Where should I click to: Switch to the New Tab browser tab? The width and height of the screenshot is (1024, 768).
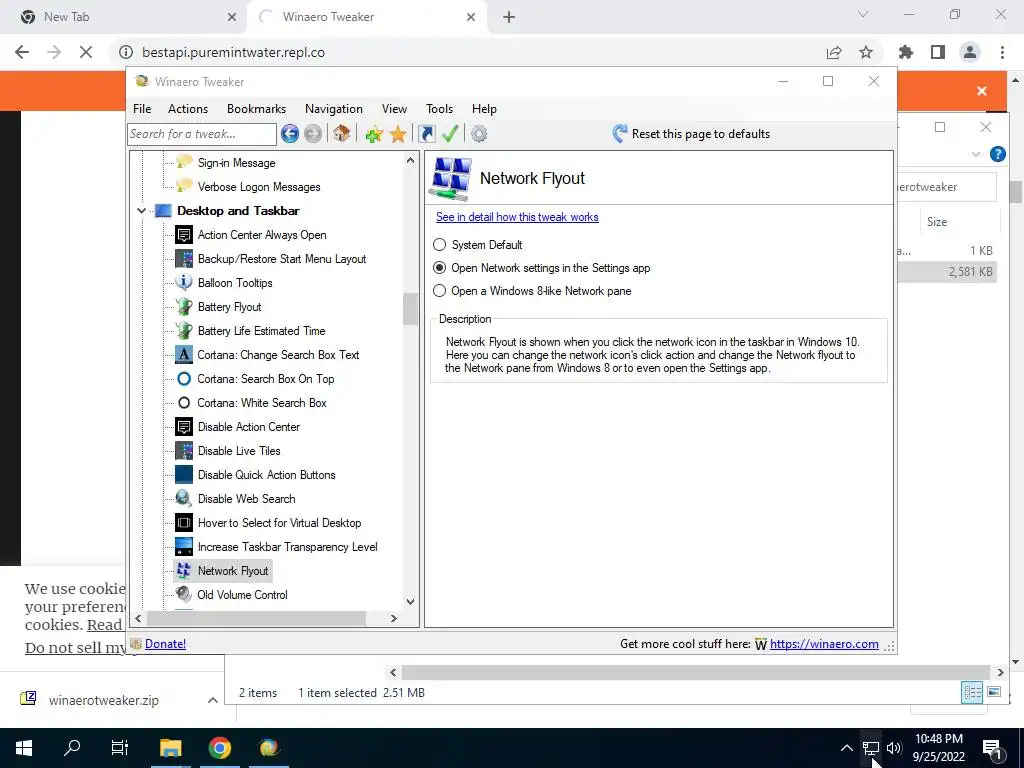click(124, 17)
